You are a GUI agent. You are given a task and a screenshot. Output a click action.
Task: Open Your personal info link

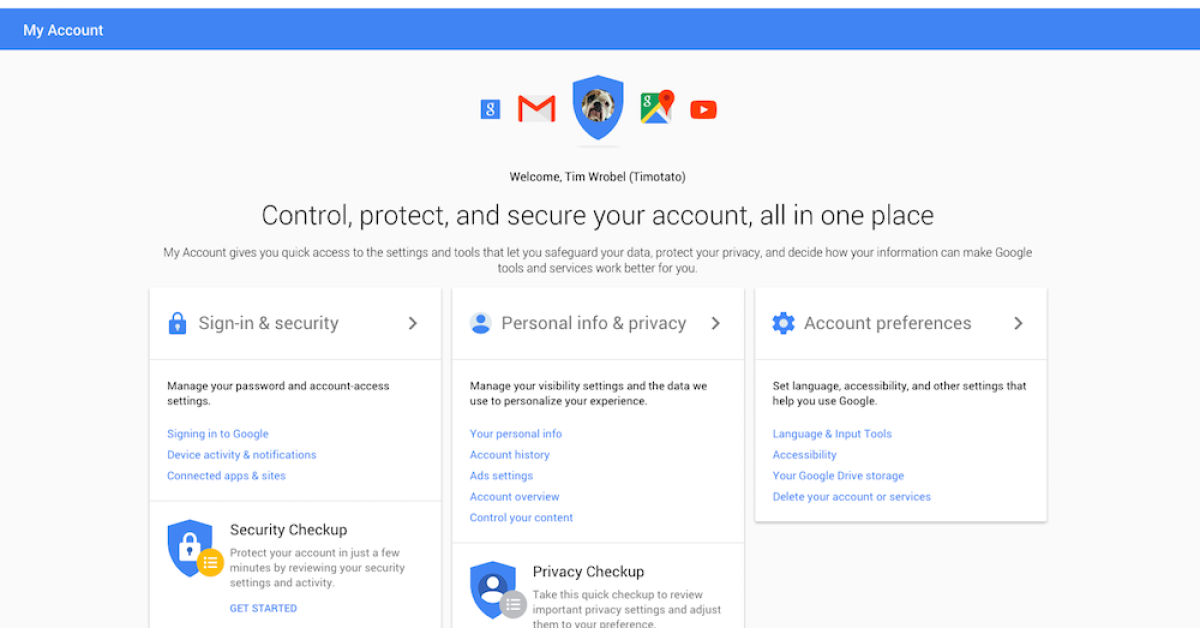click(x=516, y=434)
